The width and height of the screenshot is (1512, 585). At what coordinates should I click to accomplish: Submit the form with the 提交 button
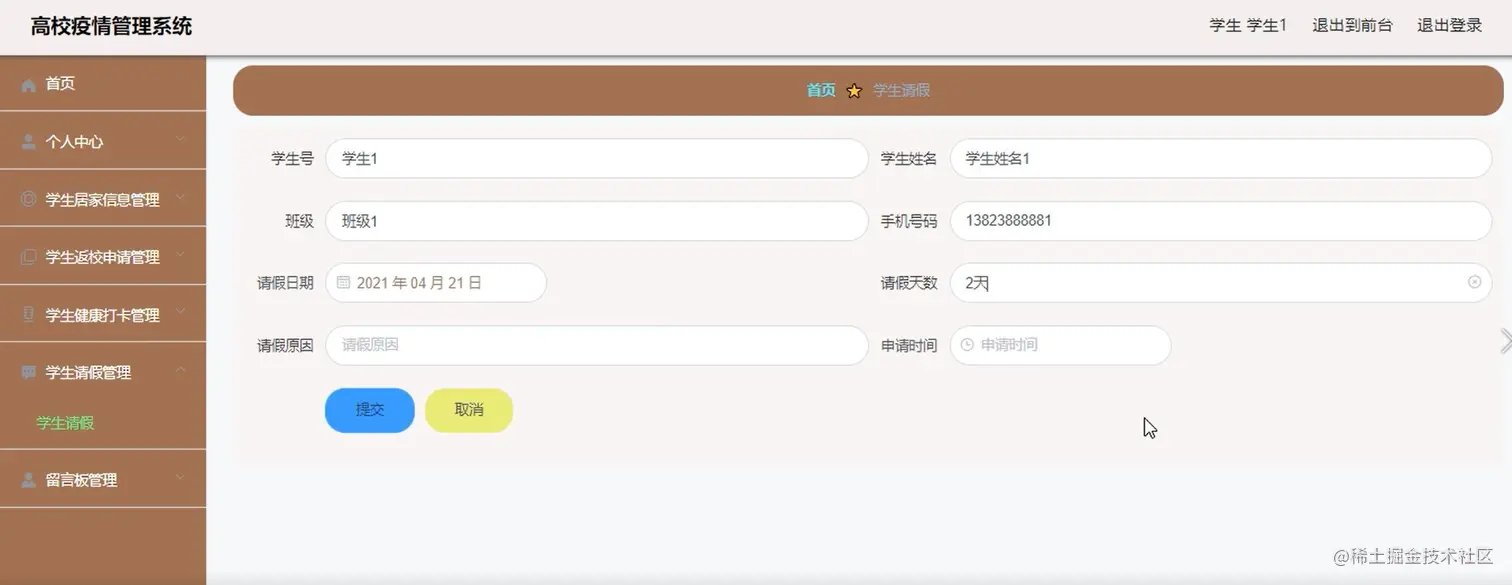coord(368,410)
